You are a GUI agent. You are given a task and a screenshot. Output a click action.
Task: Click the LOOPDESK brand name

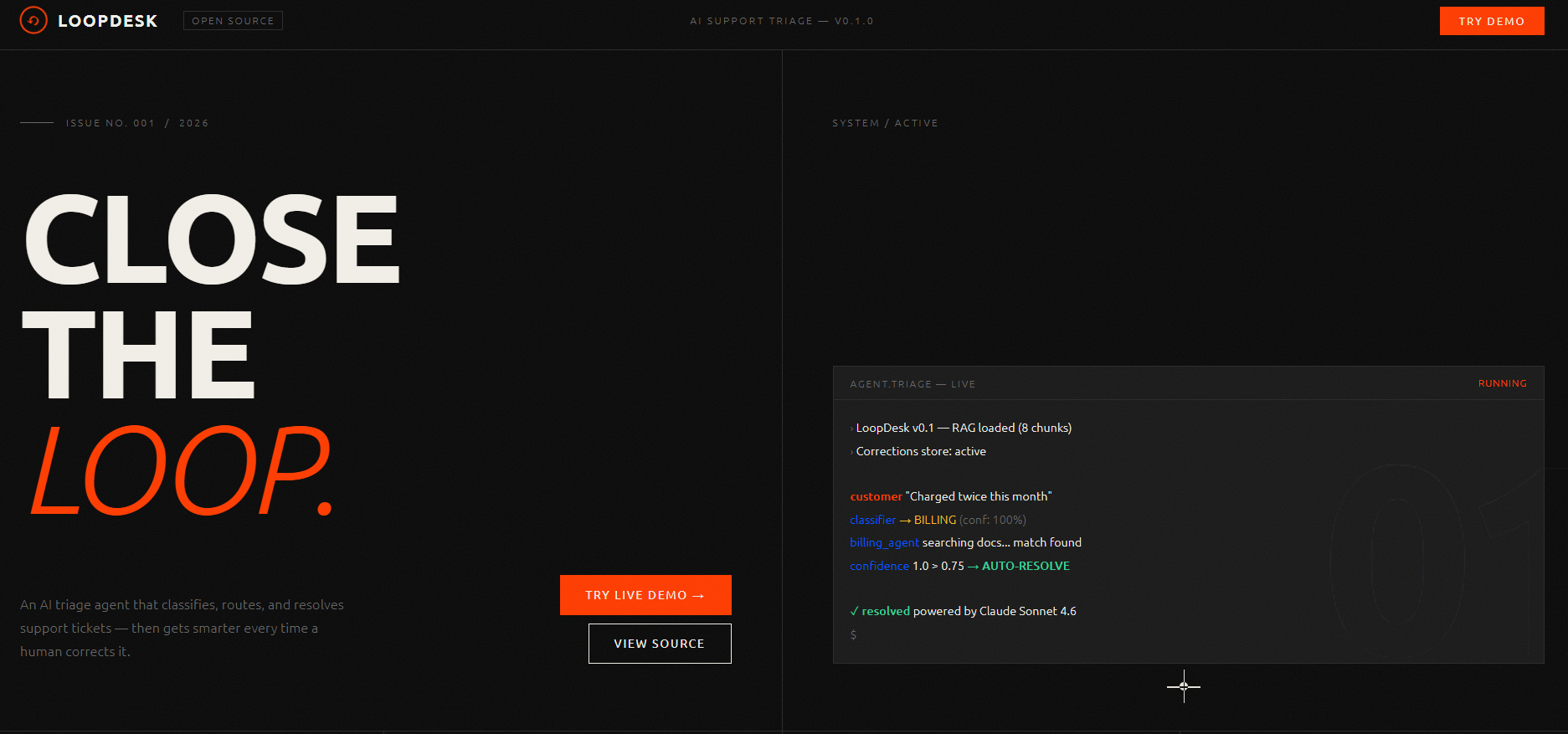pyautogui.click(x=108, y=21)
